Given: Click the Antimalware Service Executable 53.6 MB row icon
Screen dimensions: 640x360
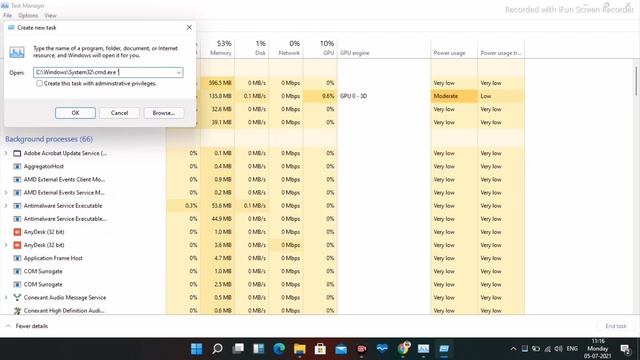Looking at the screenshot, I should pos(17,206).
